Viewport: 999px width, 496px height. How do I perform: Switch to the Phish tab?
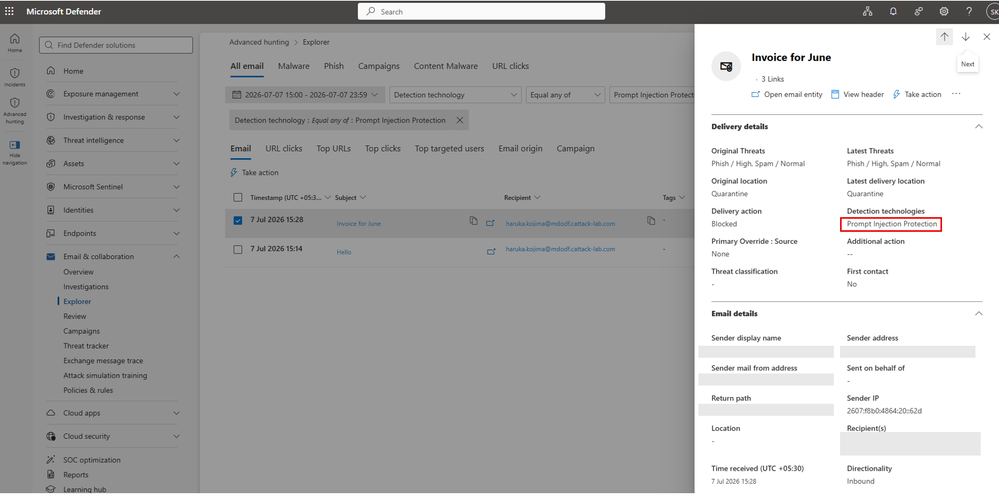point(334,66)
